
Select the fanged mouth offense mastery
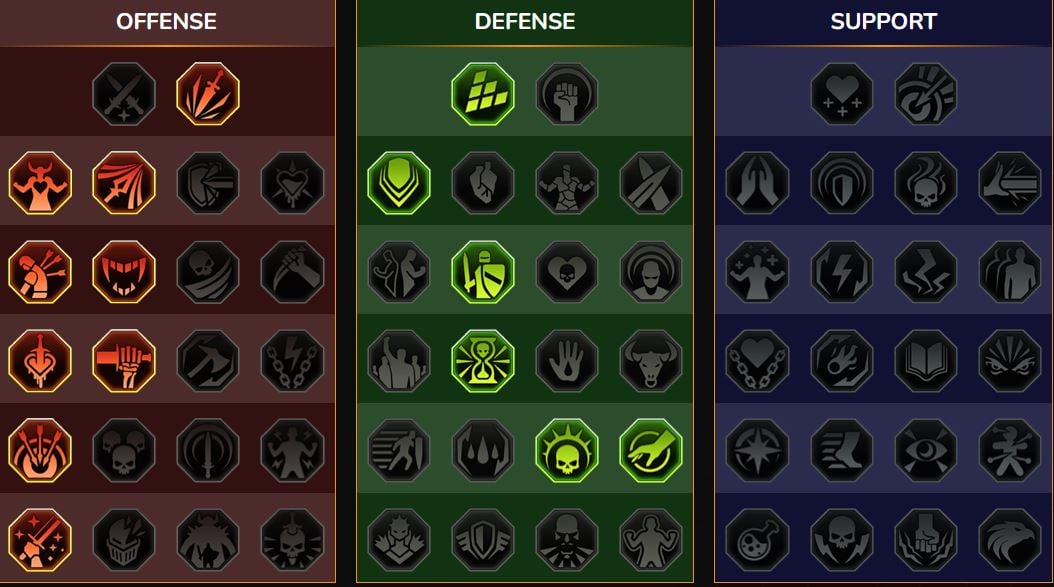[124, 272]
